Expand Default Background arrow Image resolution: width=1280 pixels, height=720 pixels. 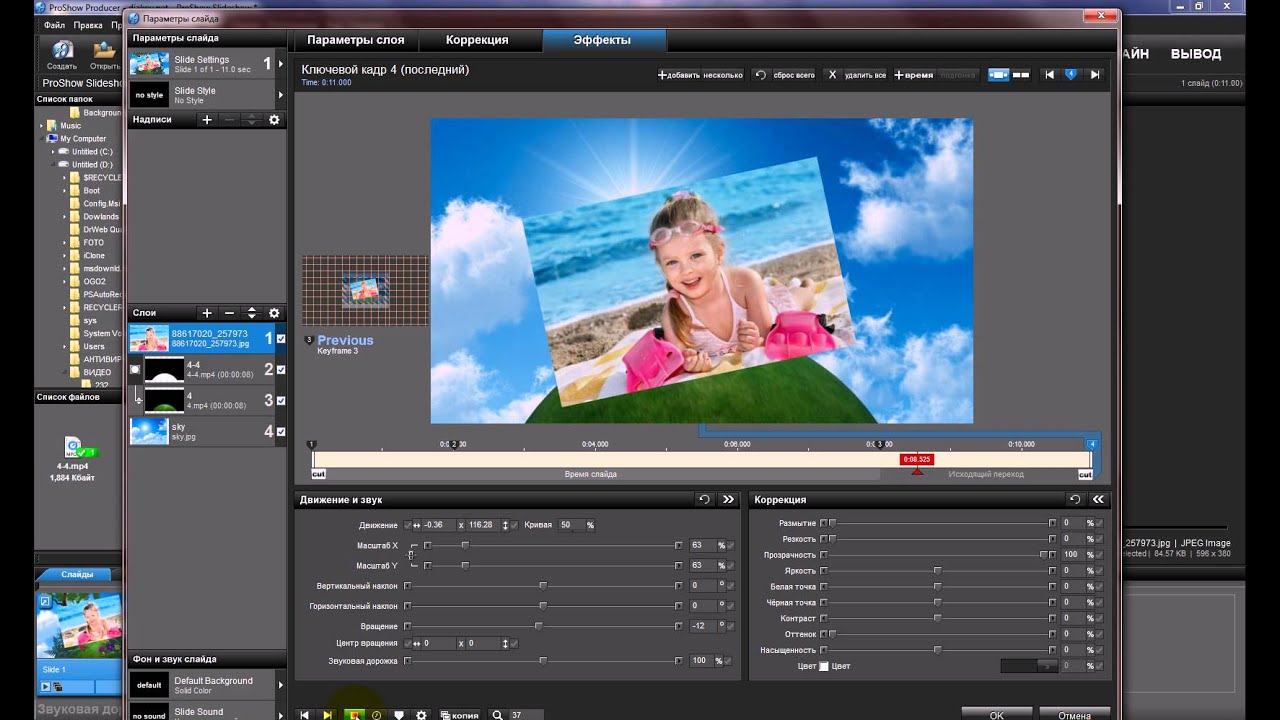click(x=280, y=685)
